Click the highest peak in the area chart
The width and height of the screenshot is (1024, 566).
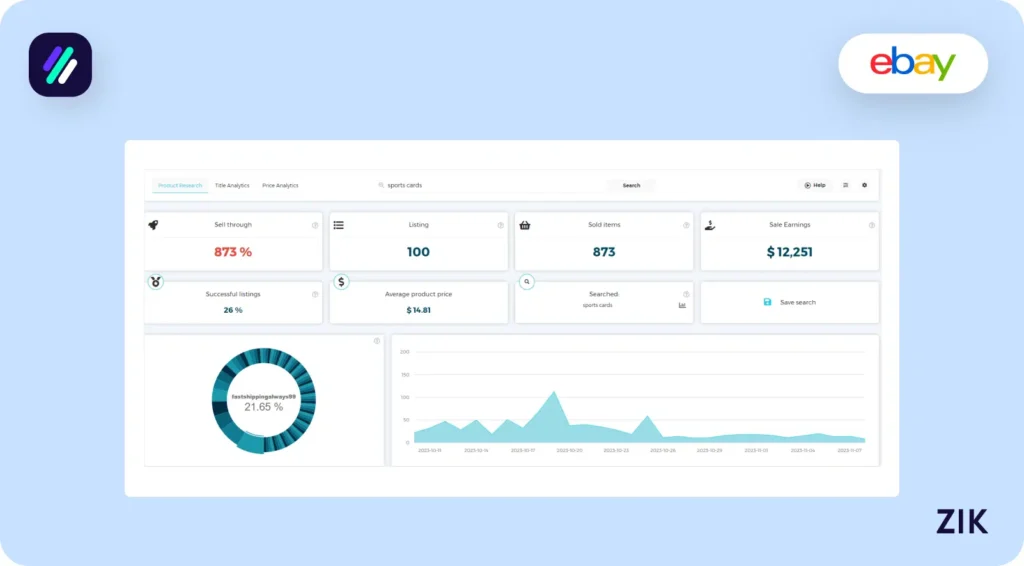pos(552,392)
